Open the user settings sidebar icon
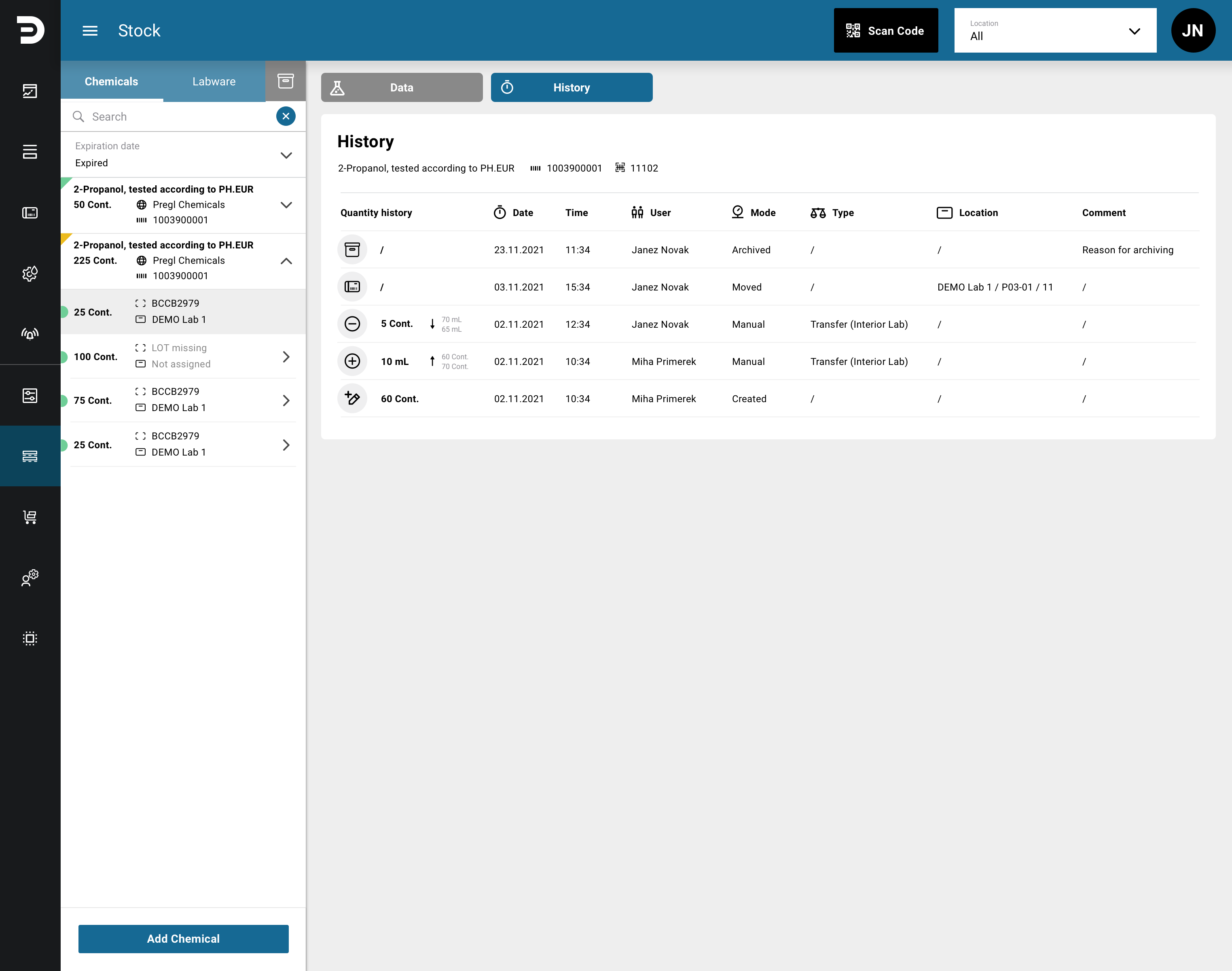Screen dimensions: 1232x971 (x=30, y=578)
